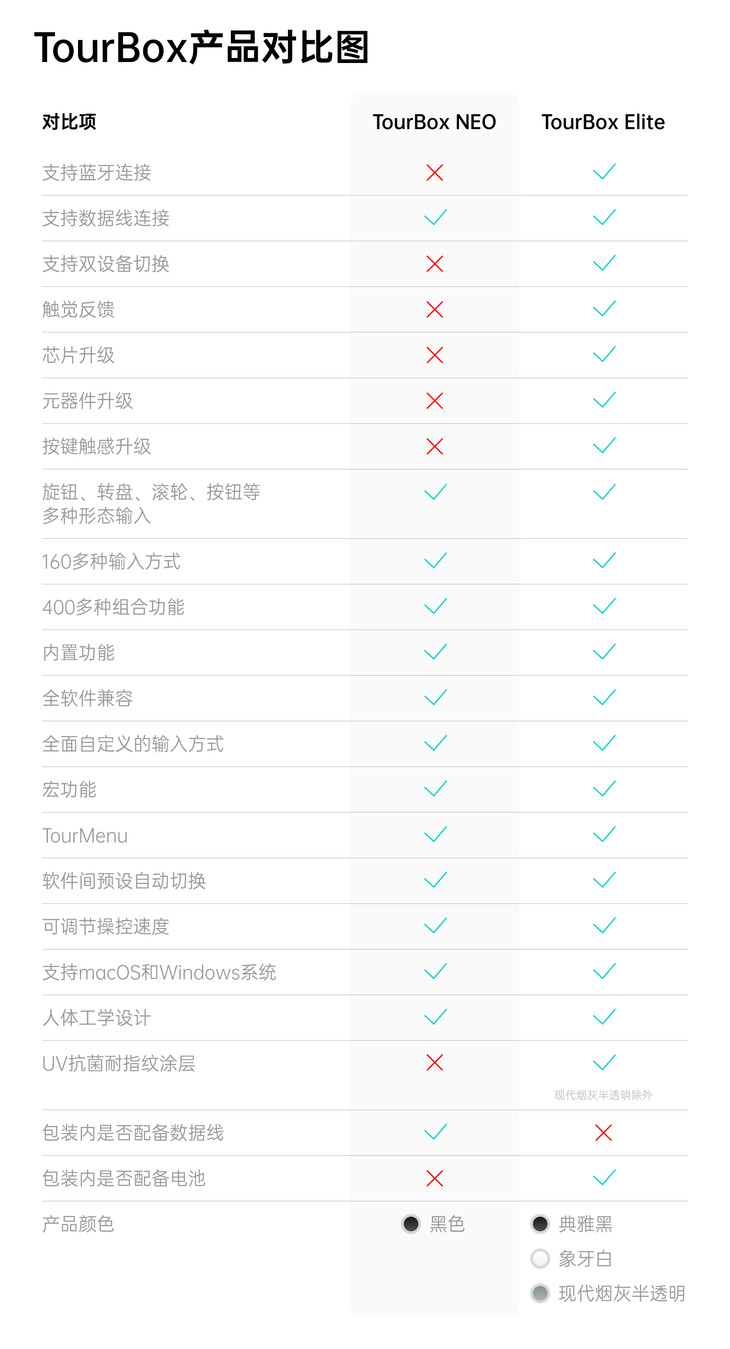Screen dimensions: 730x1349
Task: Select the 象牙白 color option
Action: click(540, 1259)
